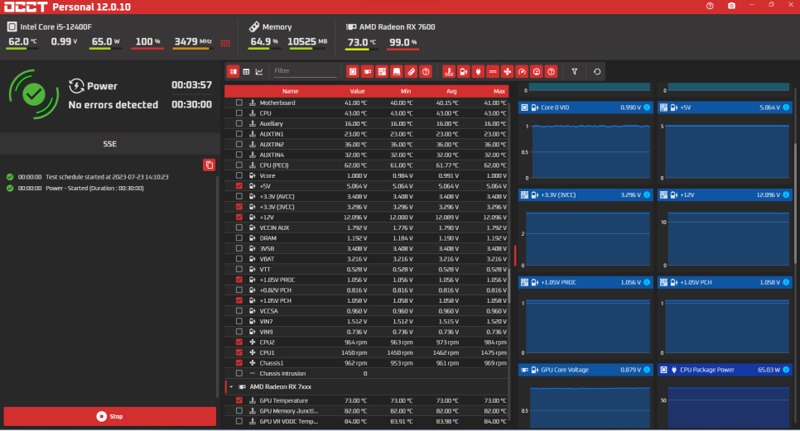Uncheck the +1.05V PROC row checkbox
Viewport: 800px width, 431px height.
tap(239, 280)
